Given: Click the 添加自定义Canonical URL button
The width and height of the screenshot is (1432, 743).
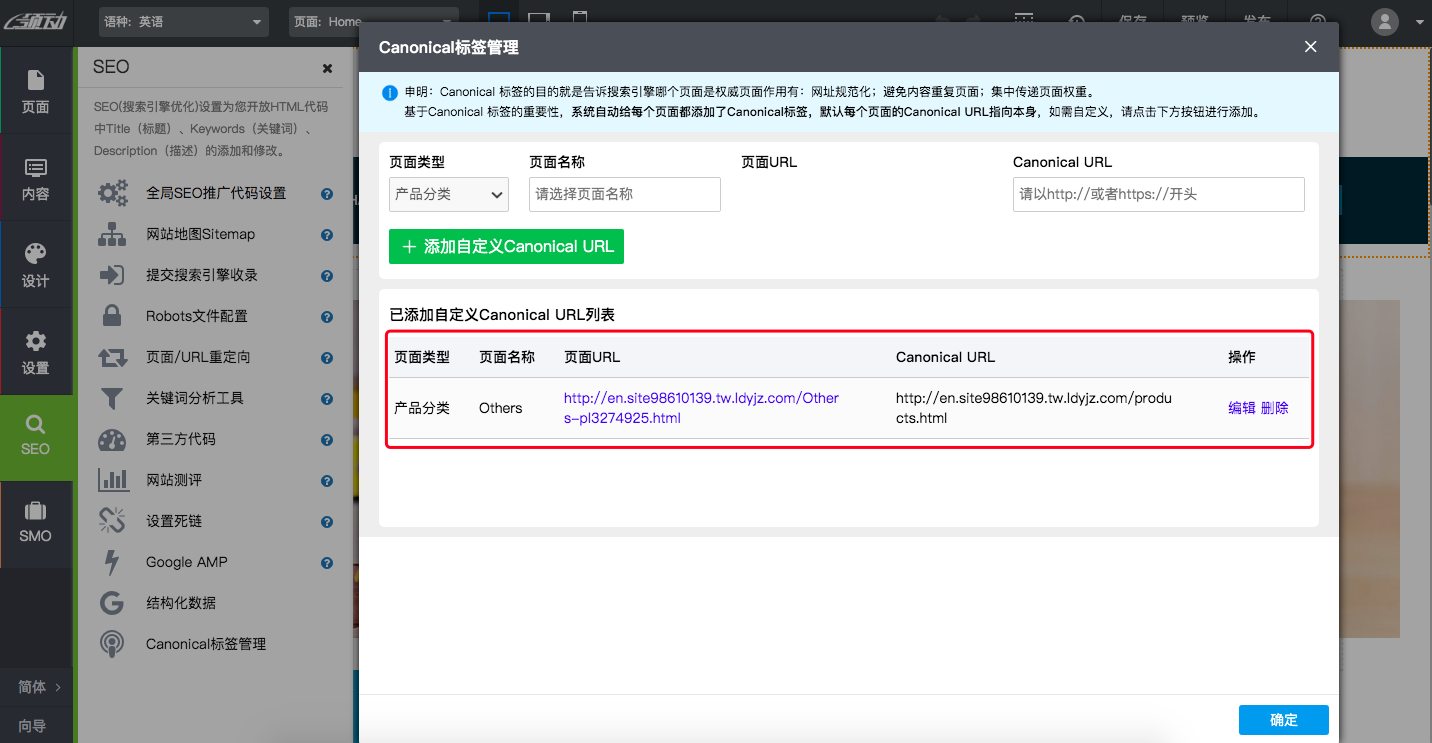Looking at the screenshot, I should (x=506, y=245).
